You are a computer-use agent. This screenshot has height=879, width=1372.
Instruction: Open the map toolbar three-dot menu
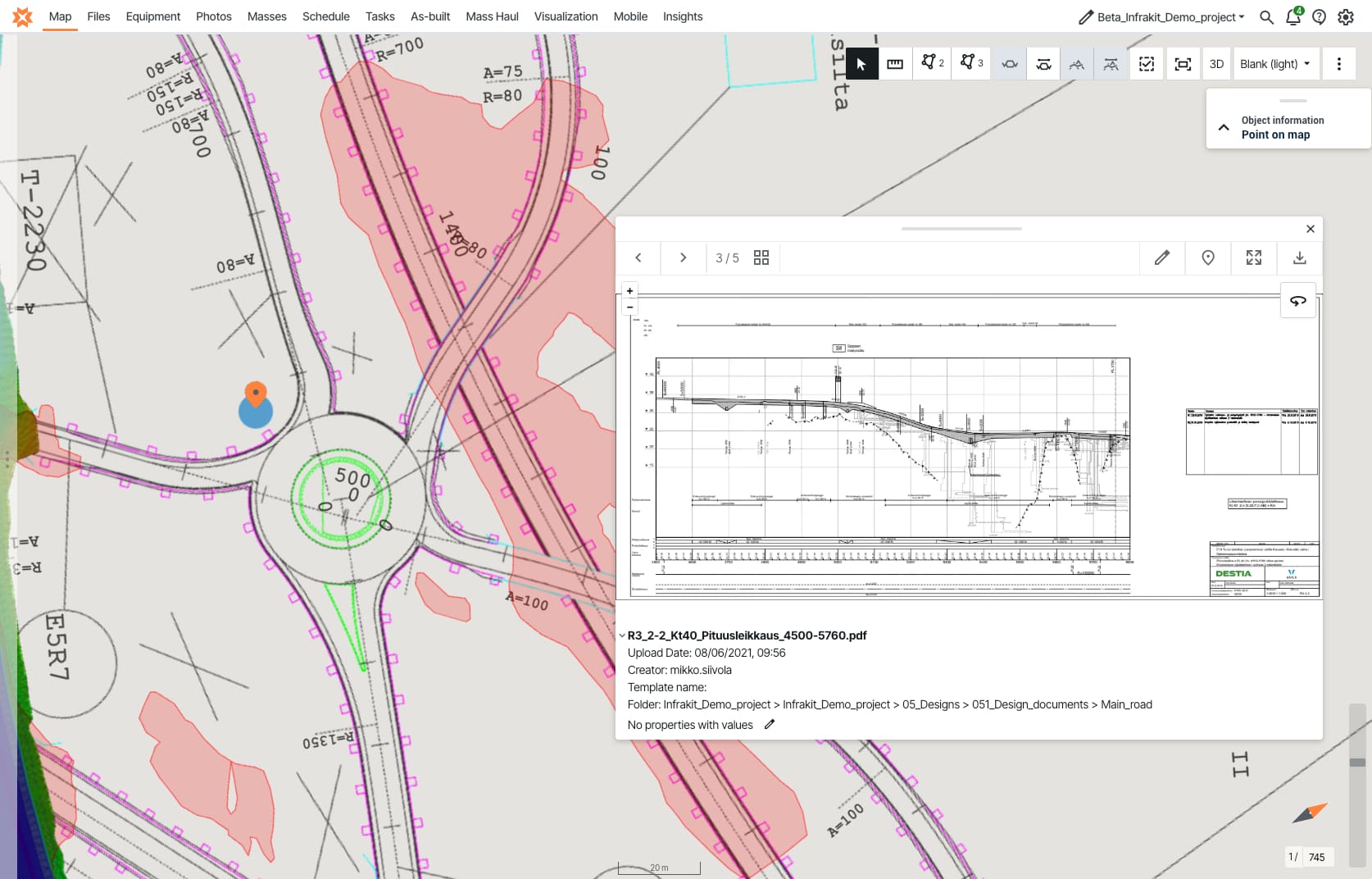click(x=1339, y=64)
